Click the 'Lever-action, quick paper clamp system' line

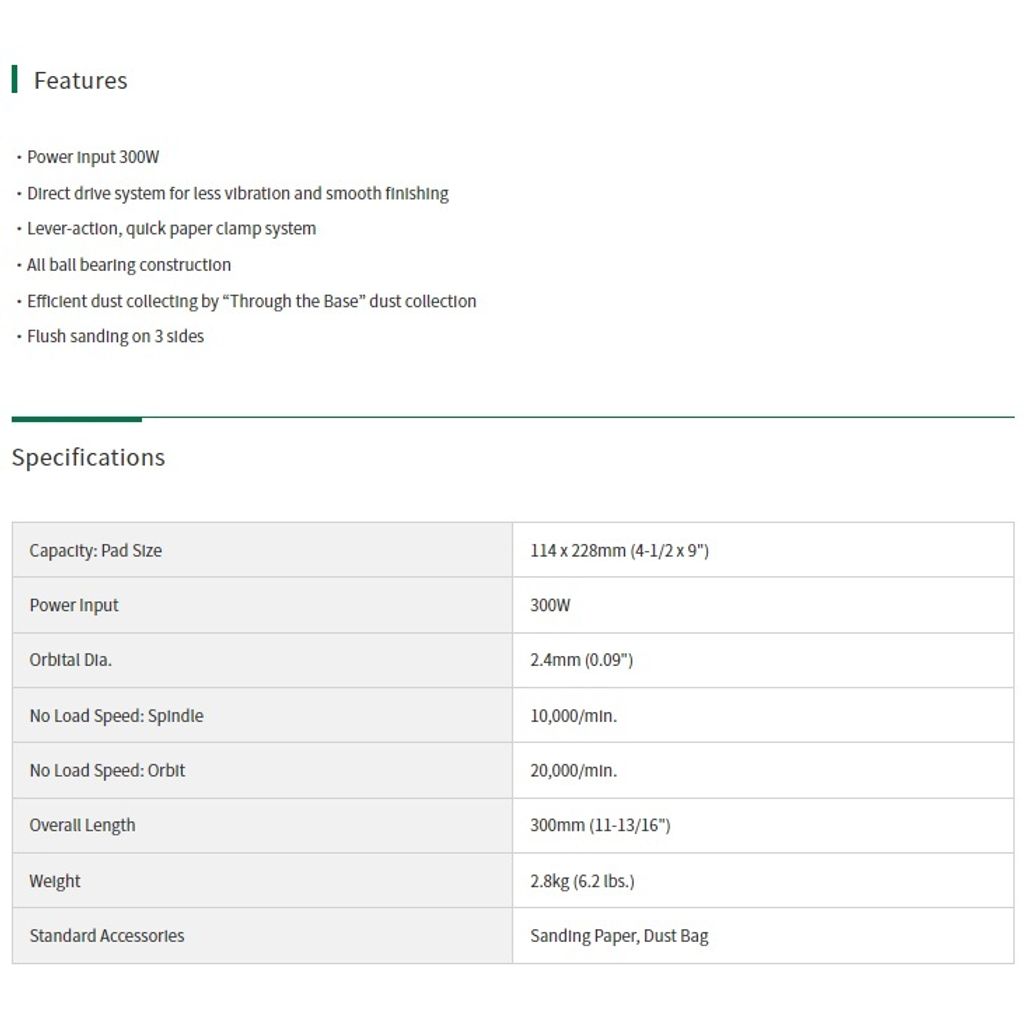[171, 229]
